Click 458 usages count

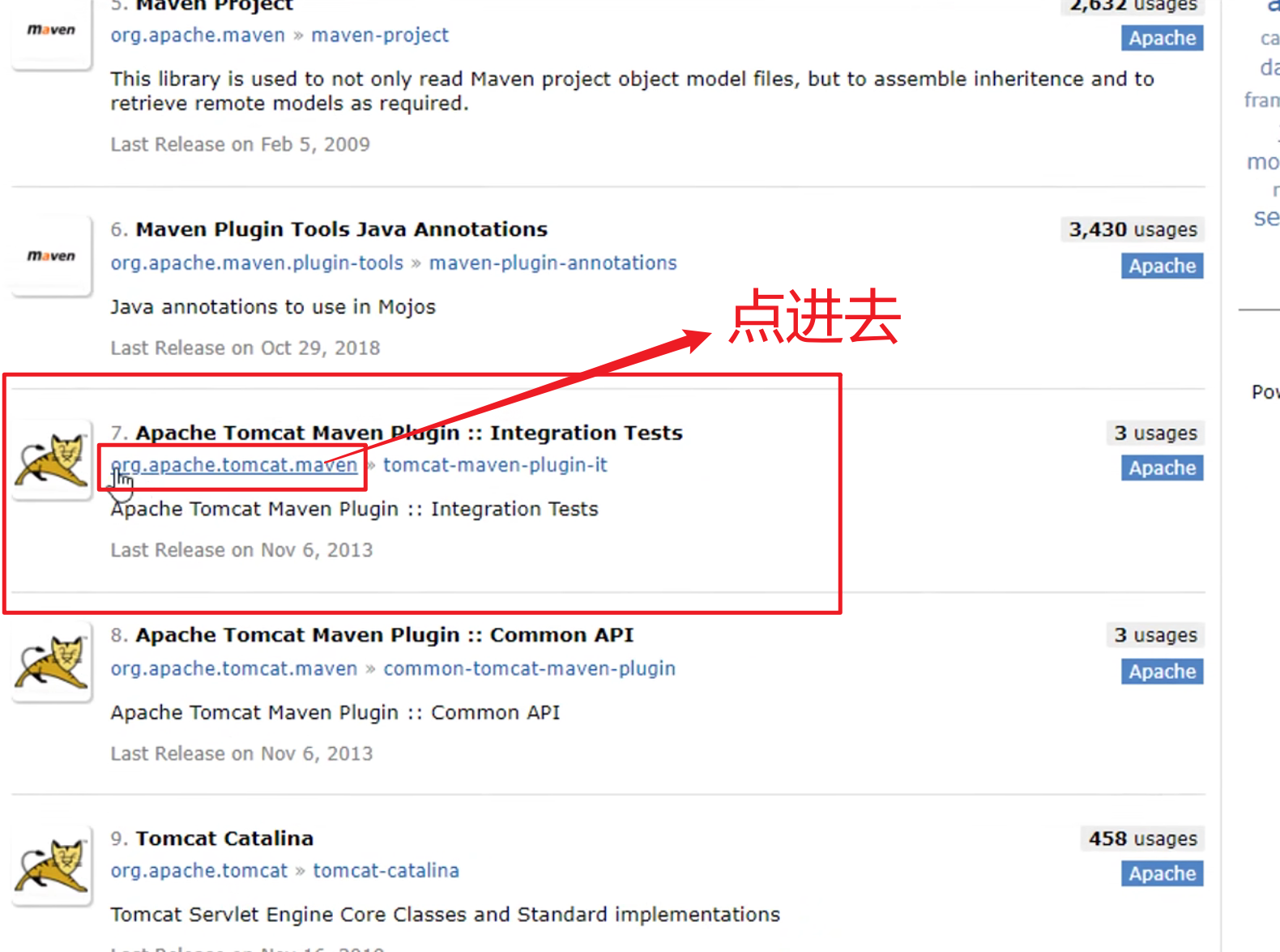(x=1142, y=839)
